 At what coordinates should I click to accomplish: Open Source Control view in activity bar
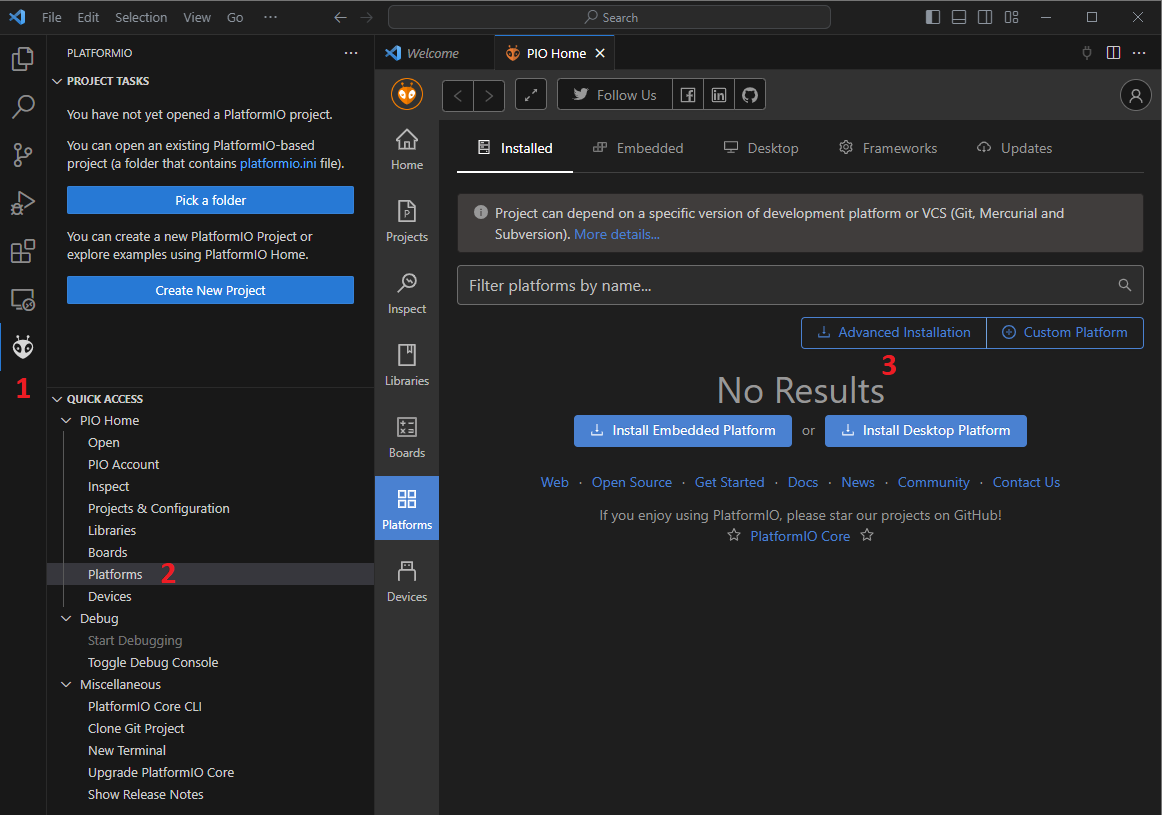[23, 154]
